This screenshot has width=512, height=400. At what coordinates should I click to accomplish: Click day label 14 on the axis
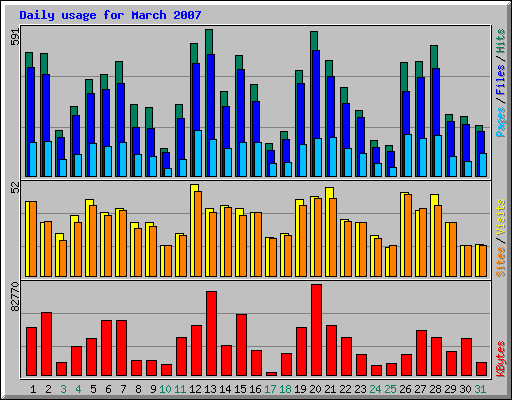coord(225,389)
